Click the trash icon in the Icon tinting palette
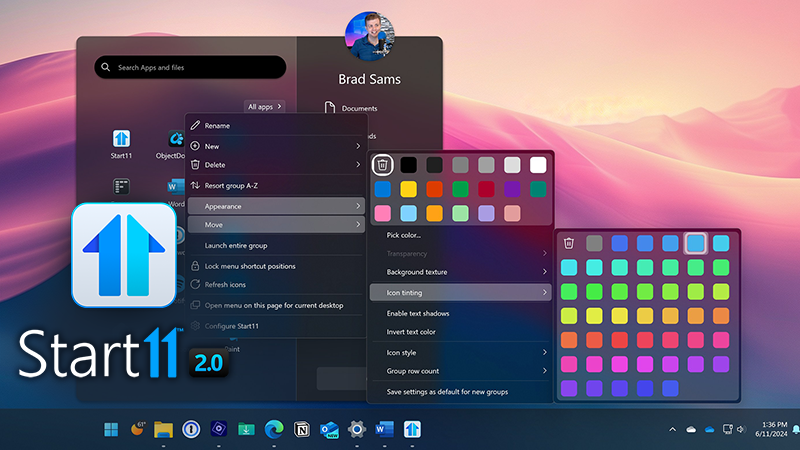Viewport: 800px width, 450px height. pyautogui.click(x=569, y=242)
